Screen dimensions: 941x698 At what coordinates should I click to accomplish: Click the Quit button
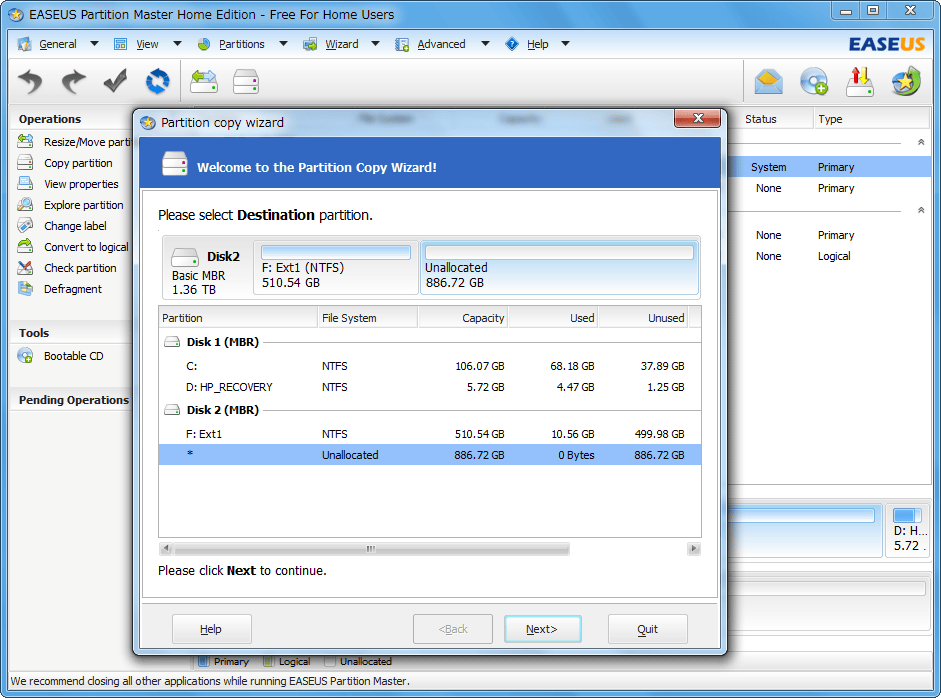pyautogui.click(x=648, y=629)
